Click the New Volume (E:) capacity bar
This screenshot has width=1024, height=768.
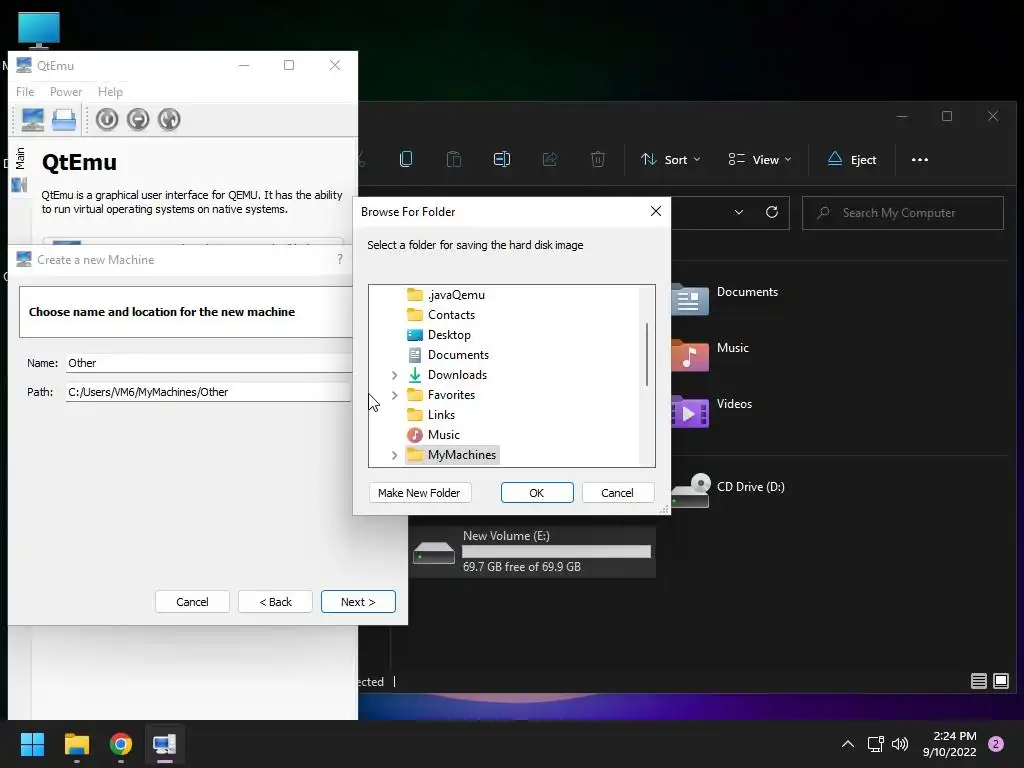point(556,552)
